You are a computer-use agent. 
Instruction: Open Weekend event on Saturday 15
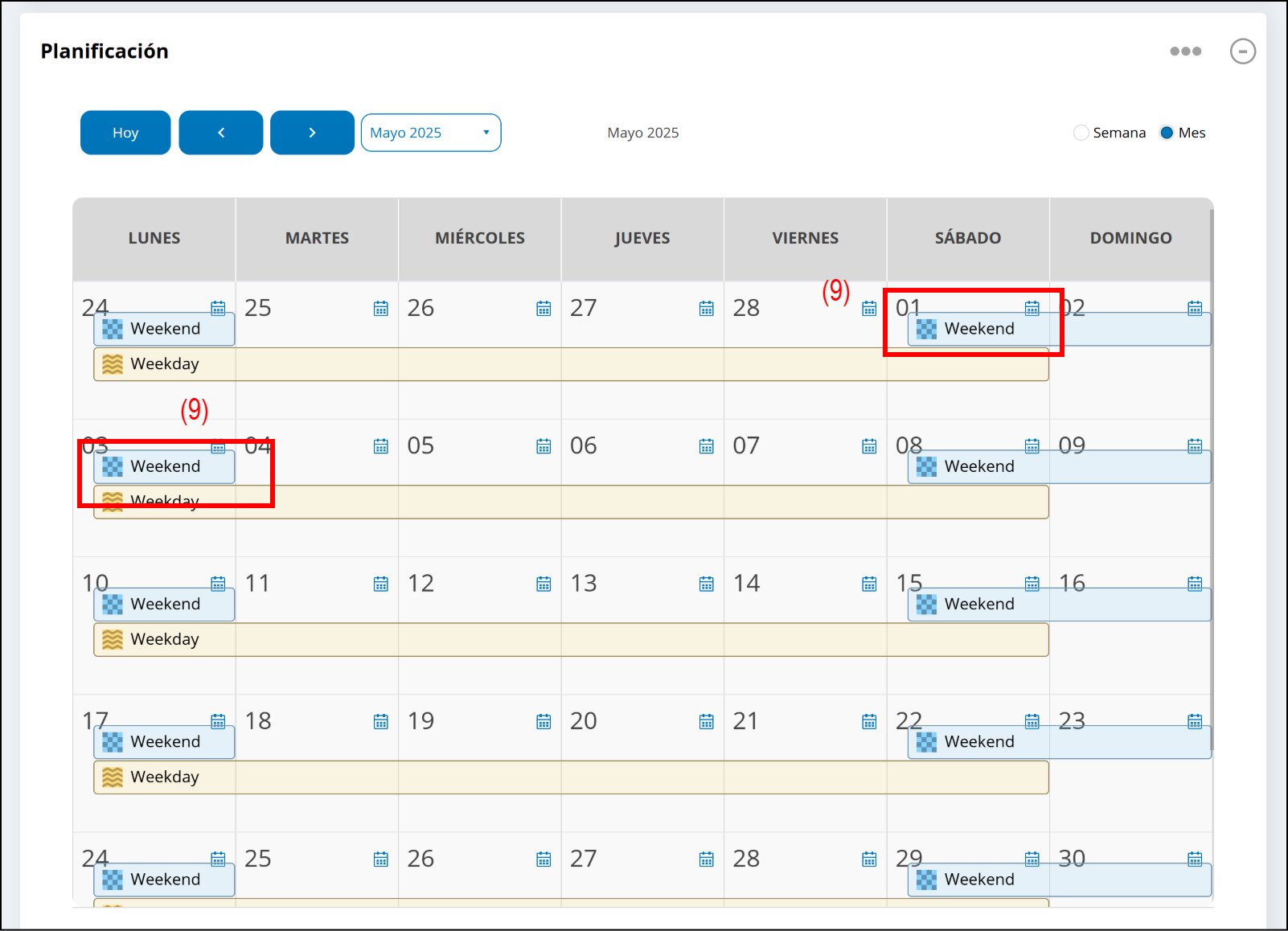[x=978, y=605]
